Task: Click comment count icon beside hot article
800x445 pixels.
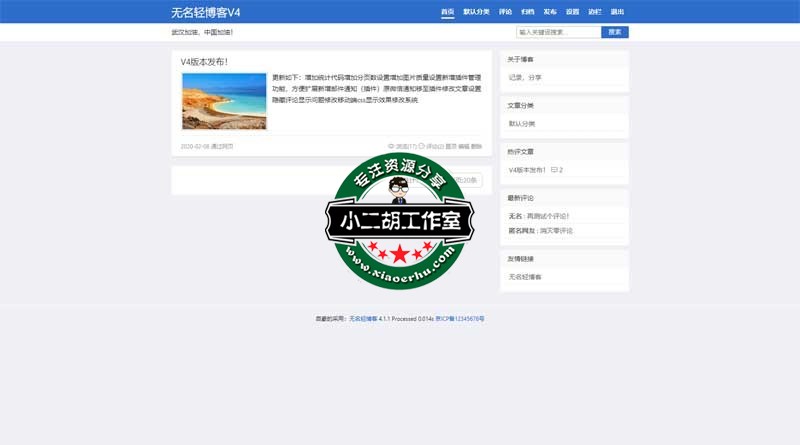Action: pyautogui.click(x=554, y=170)
